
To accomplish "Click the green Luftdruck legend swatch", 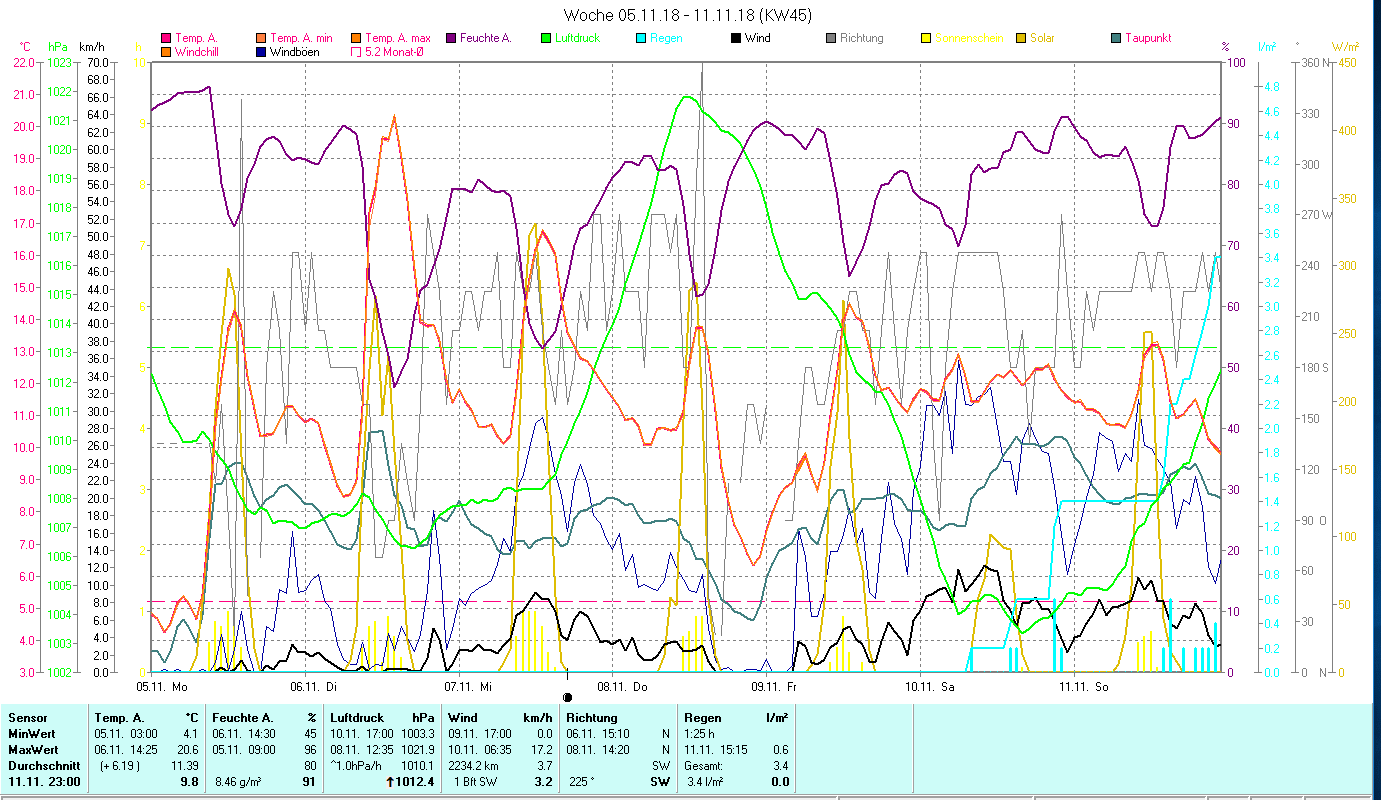I will pos(545,38).
